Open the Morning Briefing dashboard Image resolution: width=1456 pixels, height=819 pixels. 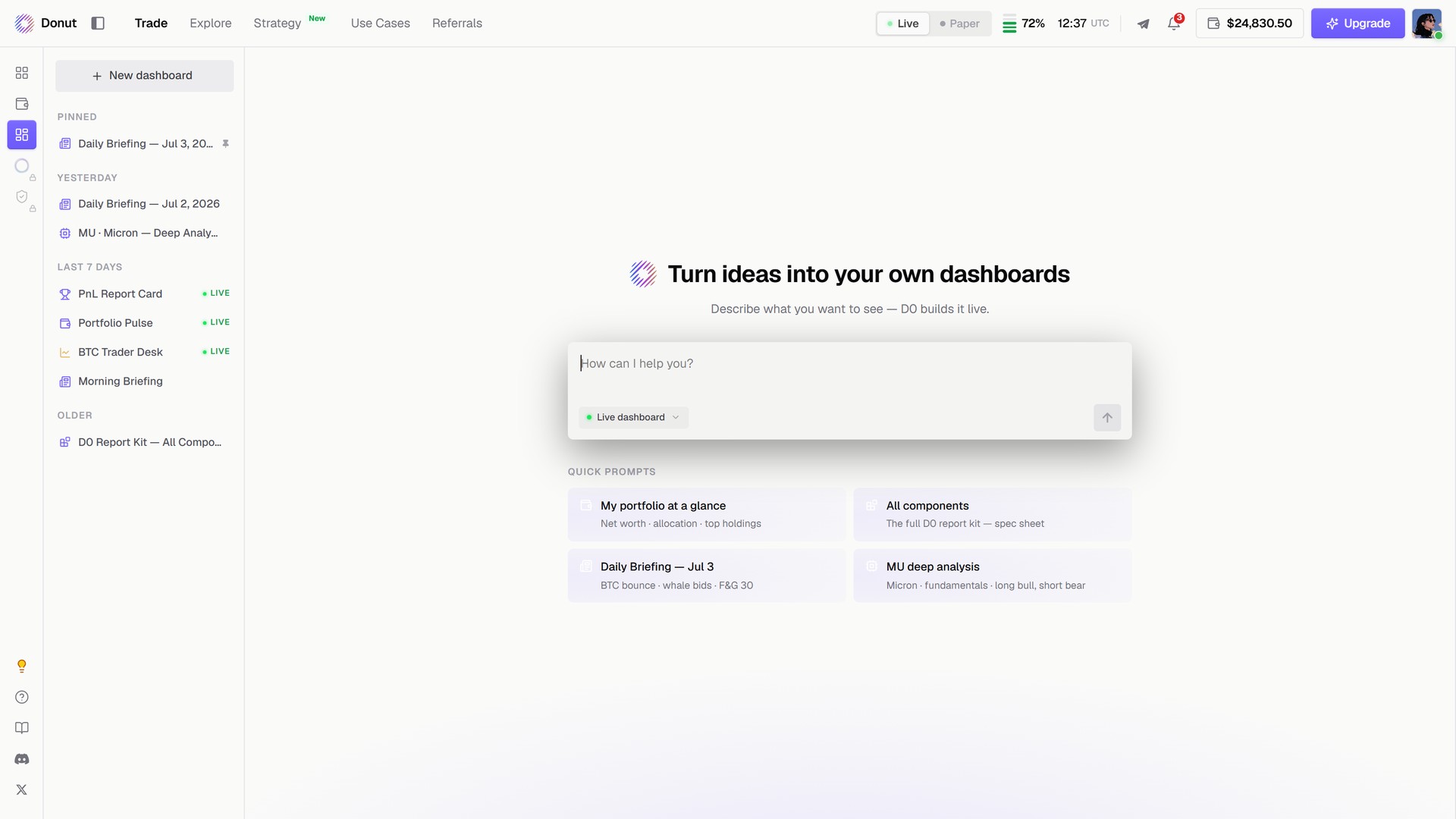click(144, 381)
